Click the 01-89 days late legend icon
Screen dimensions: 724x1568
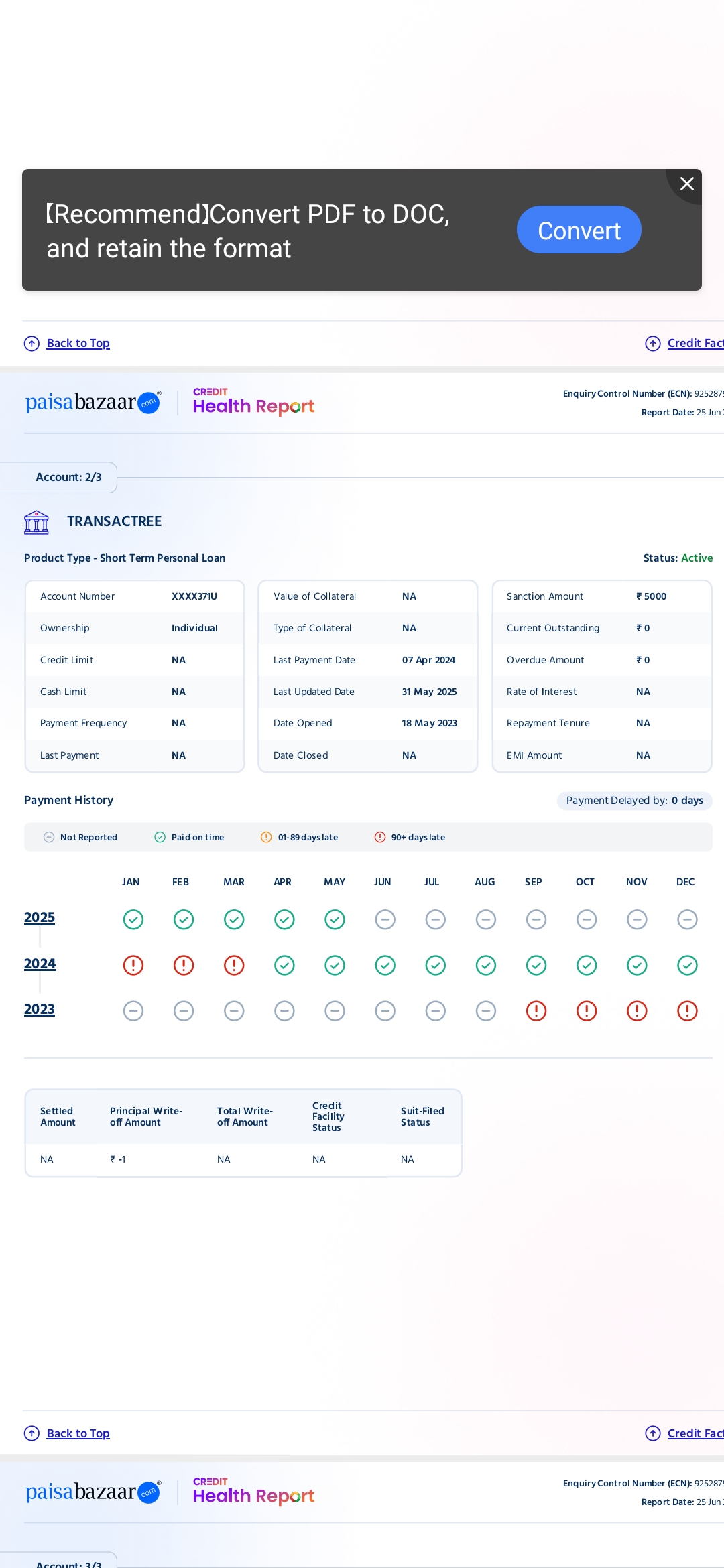click(x=266, y=837)
